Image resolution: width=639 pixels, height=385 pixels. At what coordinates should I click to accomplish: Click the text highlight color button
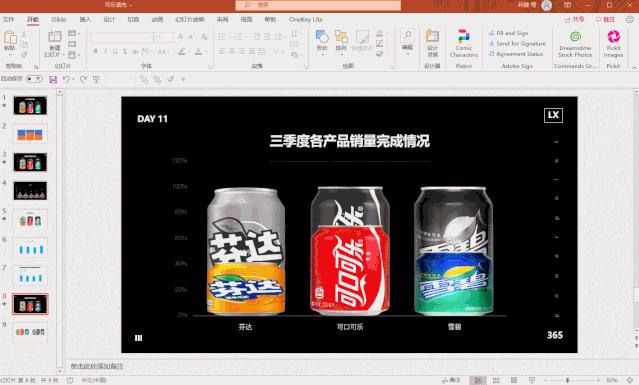[x=182, y=51]
